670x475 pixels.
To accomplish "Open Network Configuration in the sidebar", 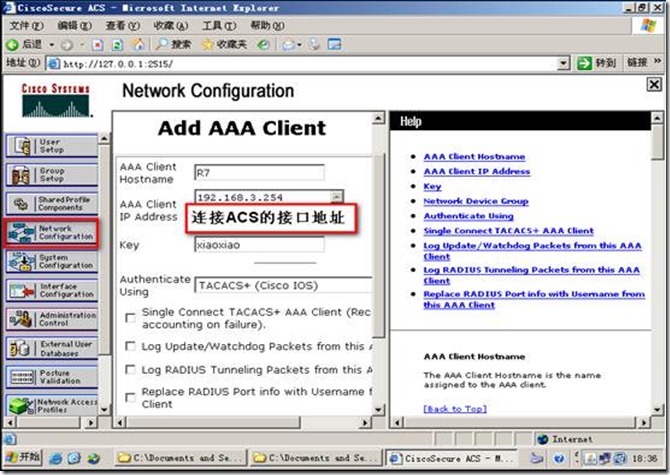I will click(52, 233).
